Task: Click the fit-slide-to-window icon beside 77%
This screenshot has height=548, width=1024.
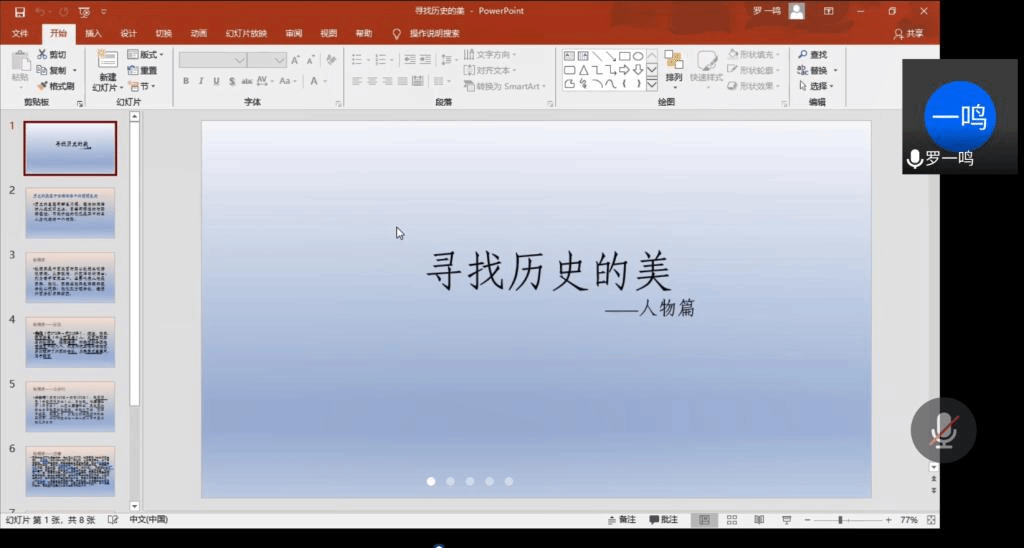Action: [932, 520]
